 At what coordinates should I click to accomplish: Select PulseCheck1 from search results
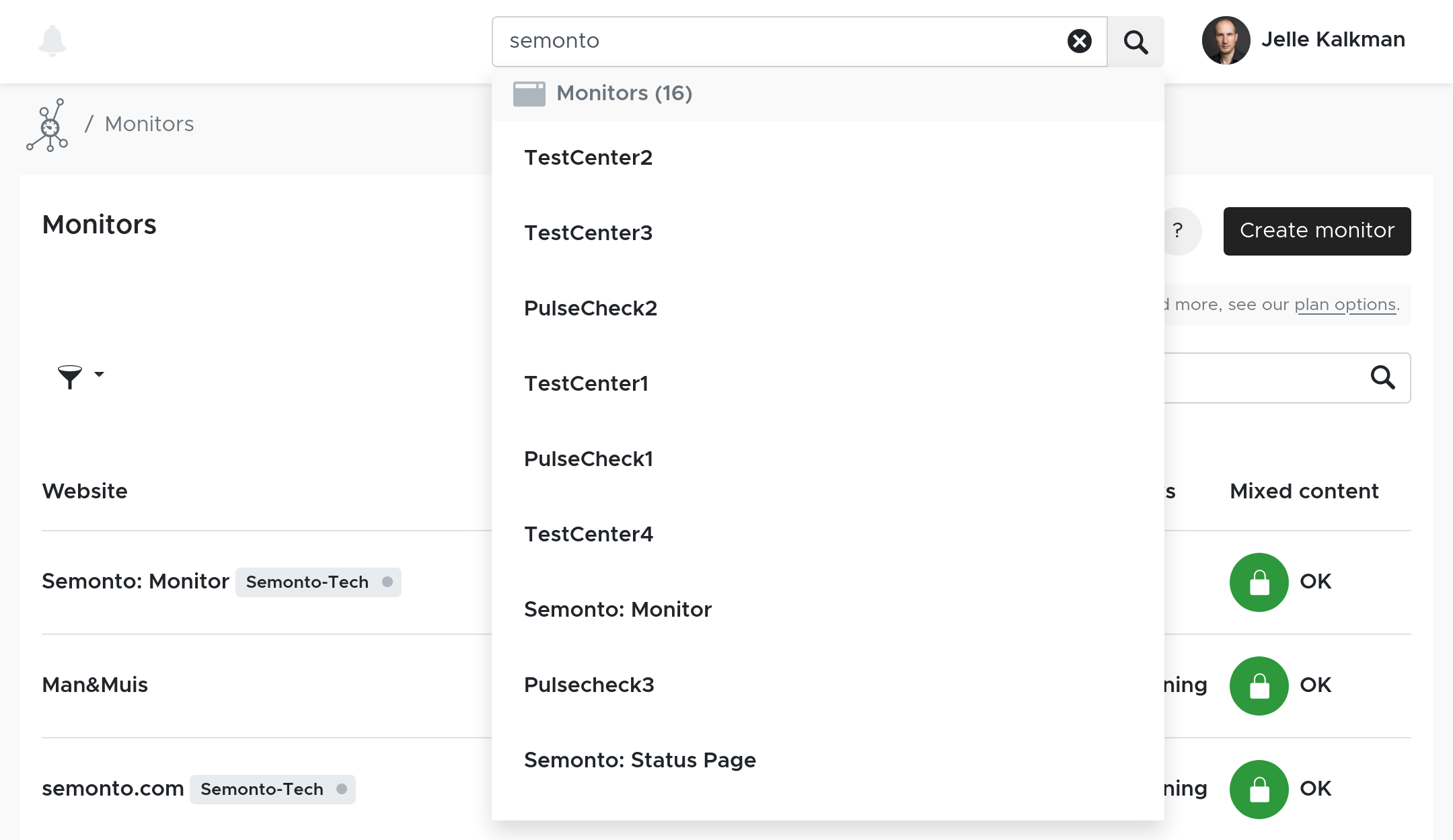[x=589, y=459]
